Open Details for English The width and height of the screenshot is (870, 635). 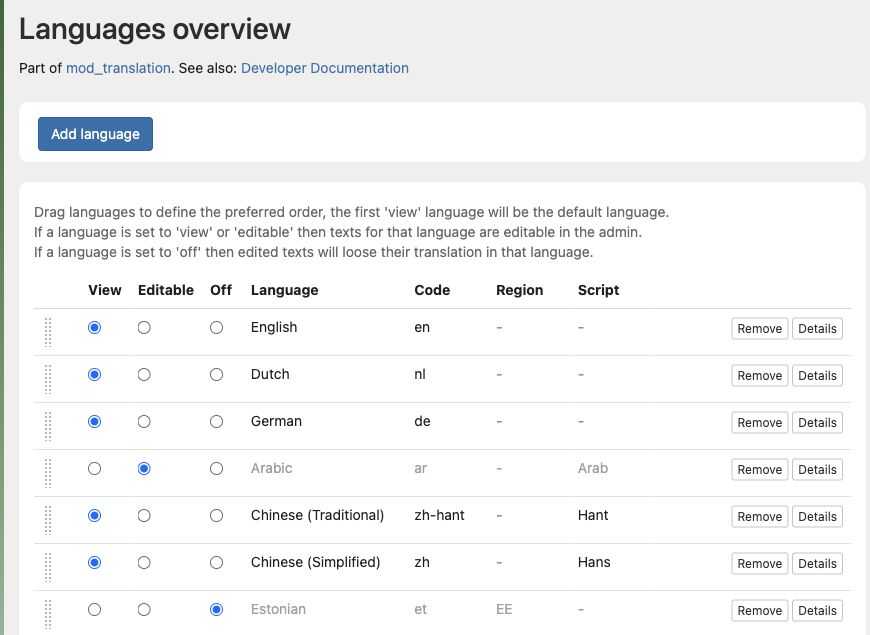click(817, 329)
